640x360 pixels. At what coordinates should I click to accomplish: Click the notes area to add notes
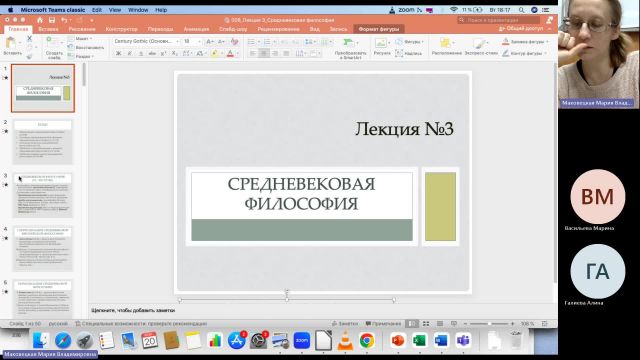click(322, 310)
